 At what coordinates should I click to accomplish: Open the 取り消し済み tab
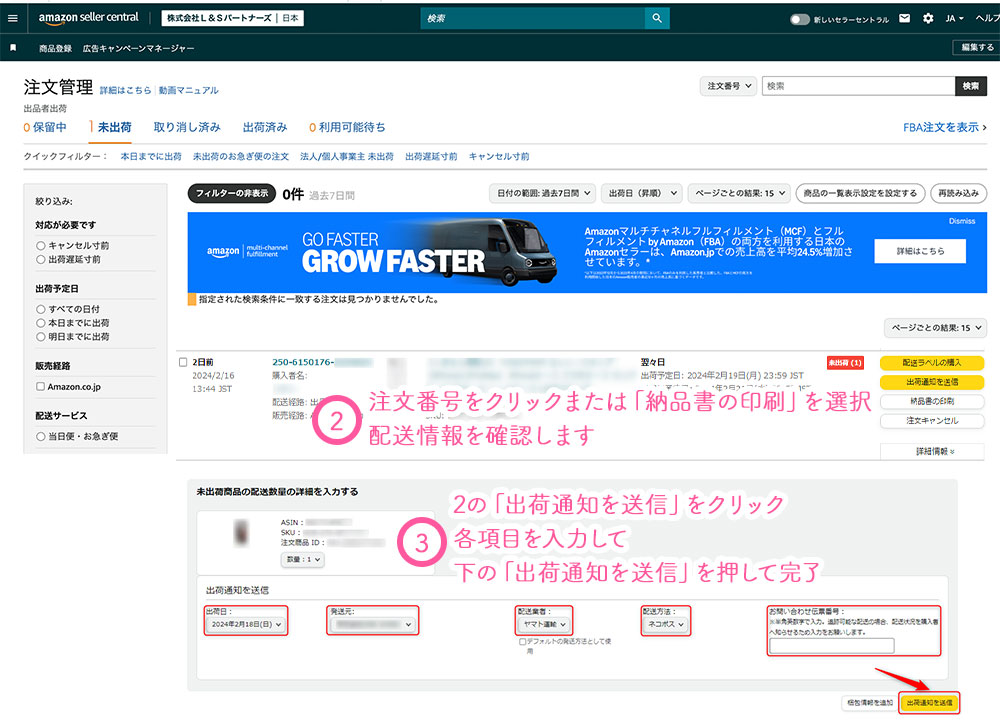click(x=187, y=127)
